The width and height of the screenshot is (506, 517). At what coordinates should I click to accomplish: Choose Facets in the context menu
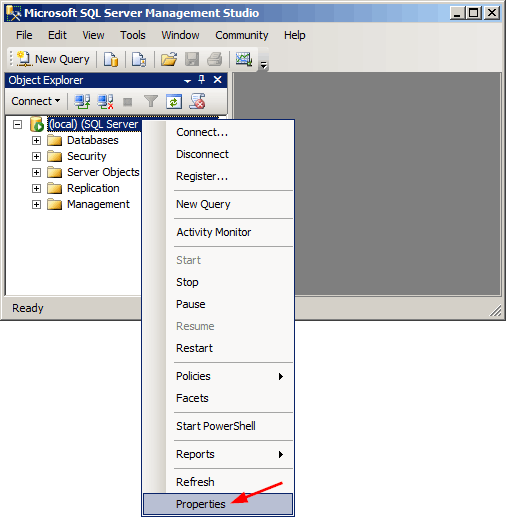218,398
